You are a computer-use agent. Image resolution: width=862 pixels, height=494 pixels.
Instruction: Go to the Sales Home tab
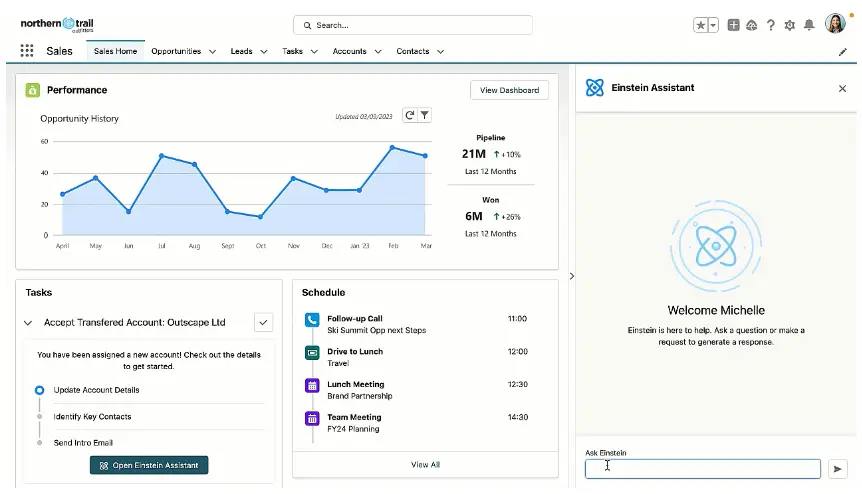click(x=115, y=51)
